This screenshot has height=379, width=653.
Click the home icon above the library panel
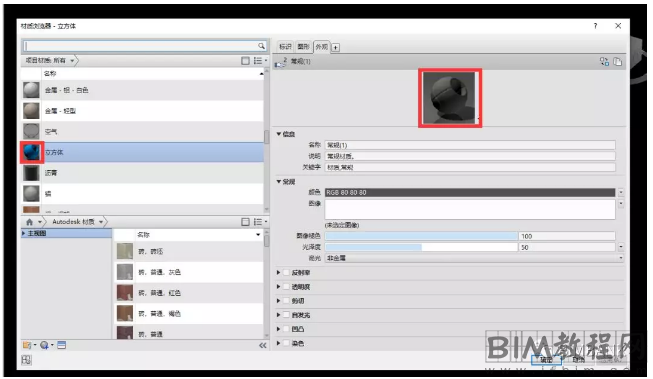coord(29,222)
